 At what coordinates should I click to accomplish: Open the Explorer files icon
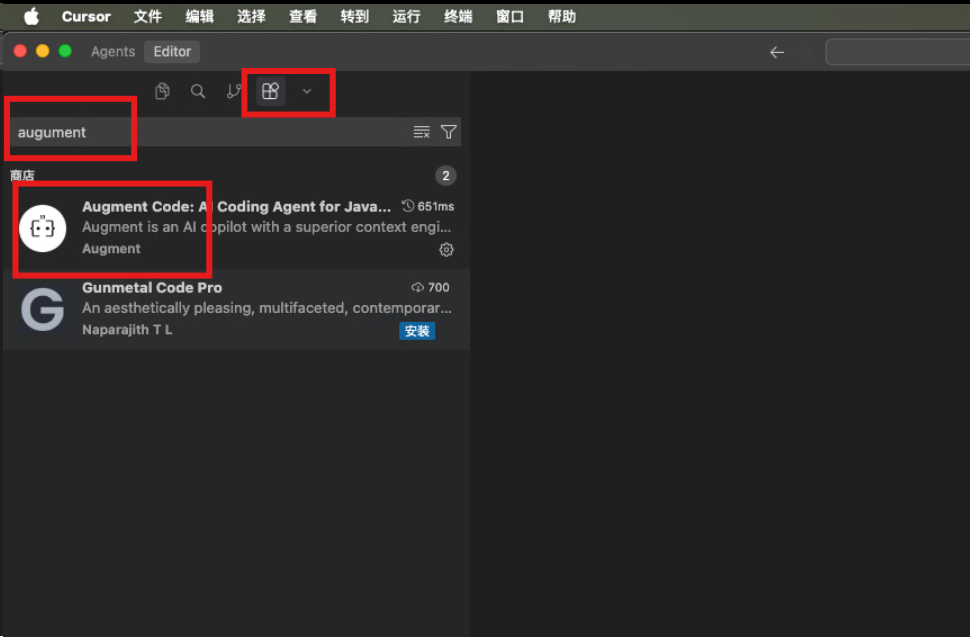tap(162, 92)
